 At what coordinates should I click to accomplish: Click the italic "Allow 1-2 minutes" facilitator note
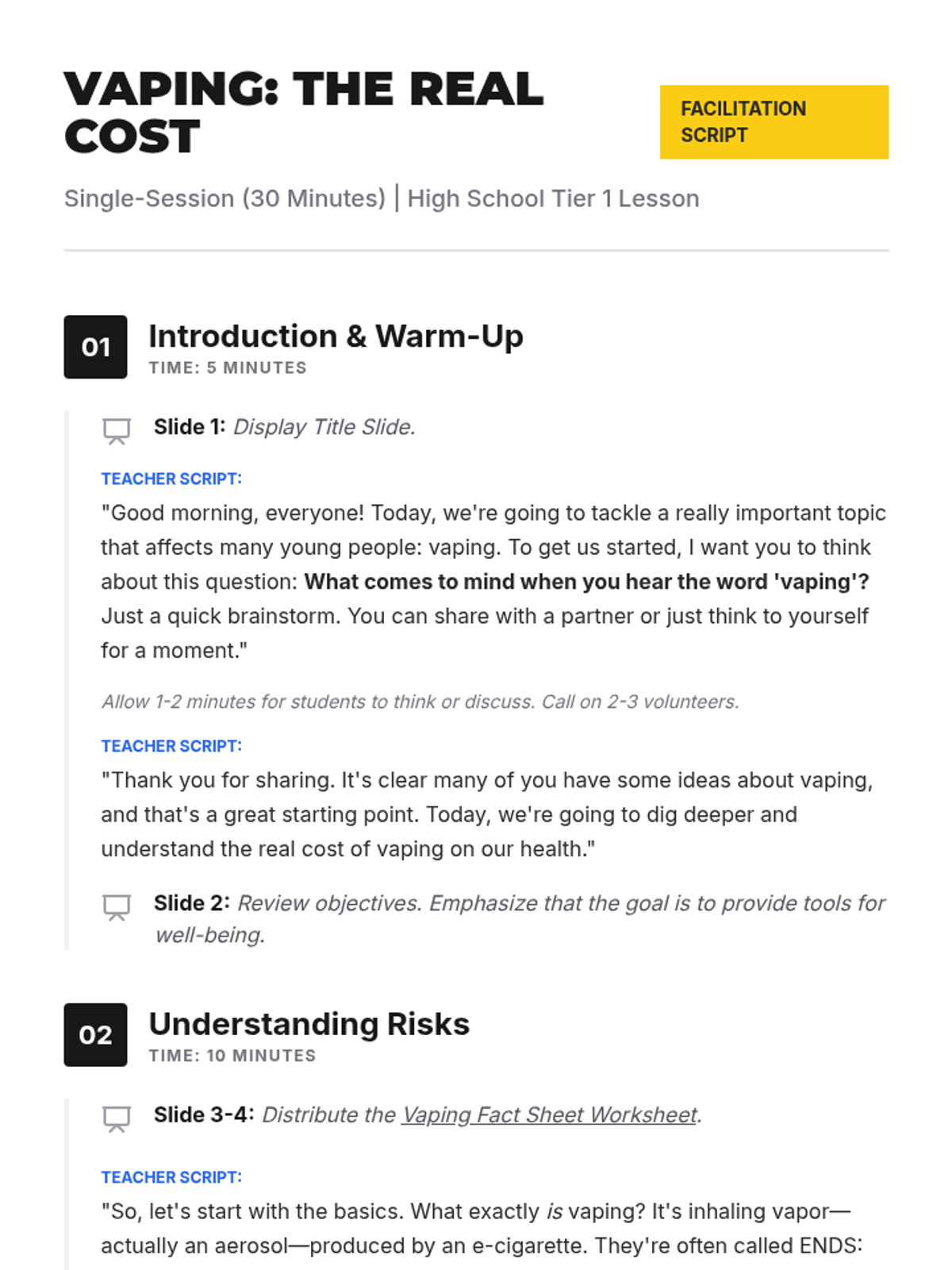tap(420, 702)
